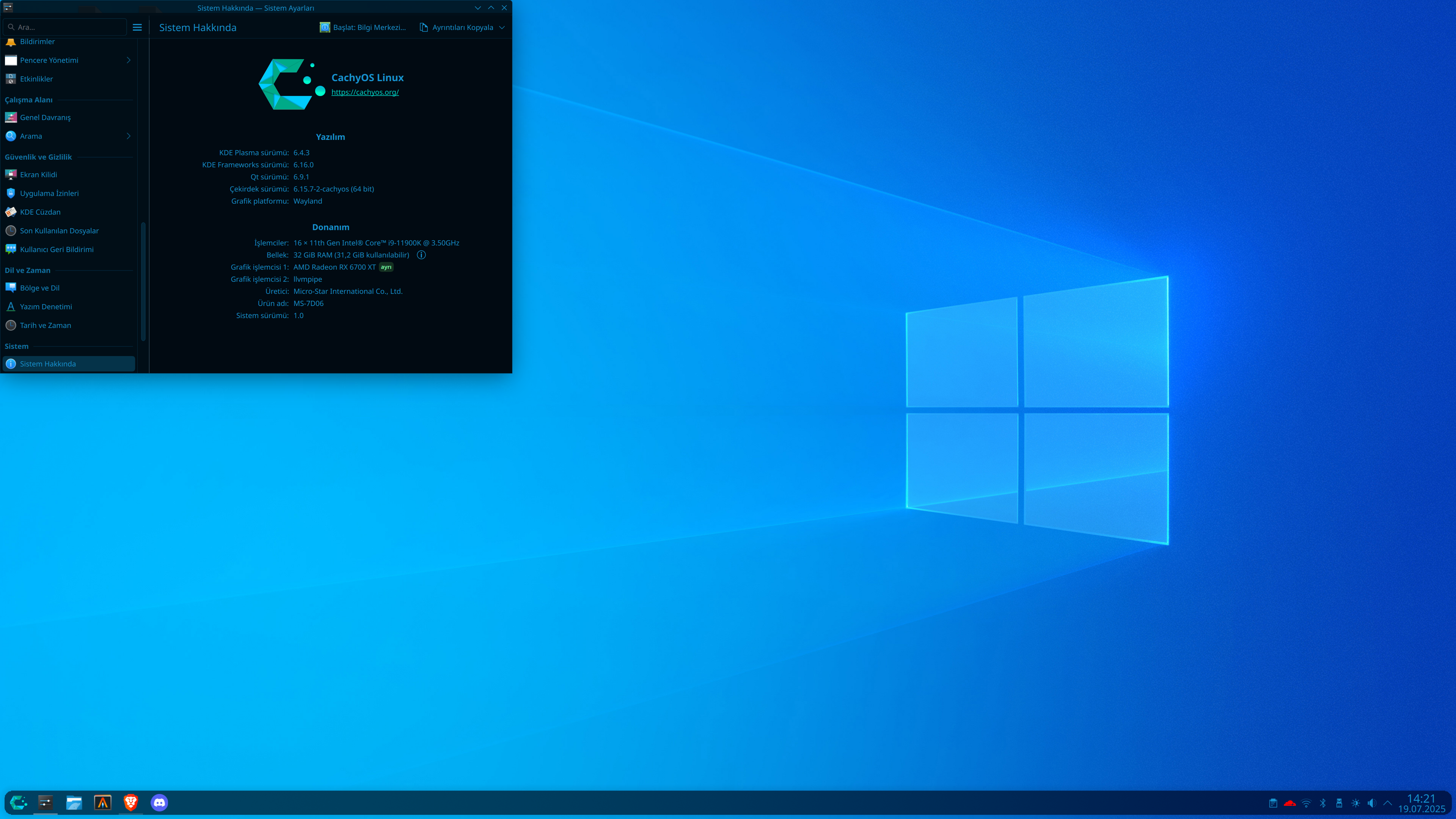Image resolution: width=1456 pixels, height=819 pixels.
Task: Open the CachyOS application launcher
Action: (x=18, y=802)
